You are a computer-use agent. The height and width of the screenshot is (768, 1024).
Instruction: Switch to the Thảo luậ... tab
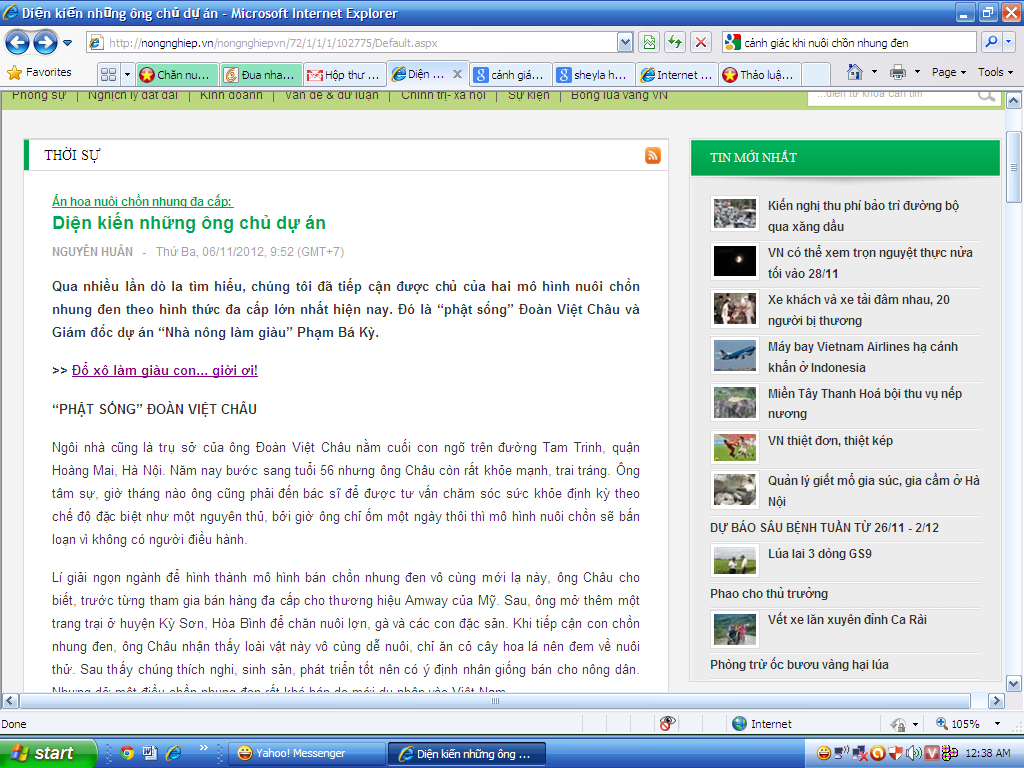(758, 75)
